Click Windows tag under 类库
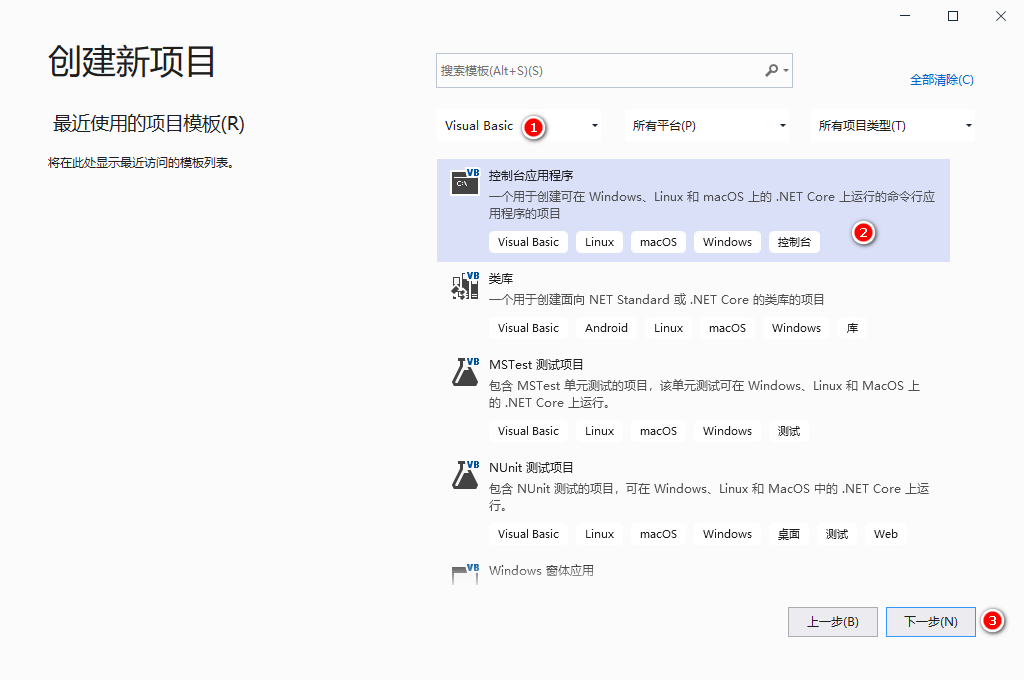1024x680 pixels. coord(796,328)
